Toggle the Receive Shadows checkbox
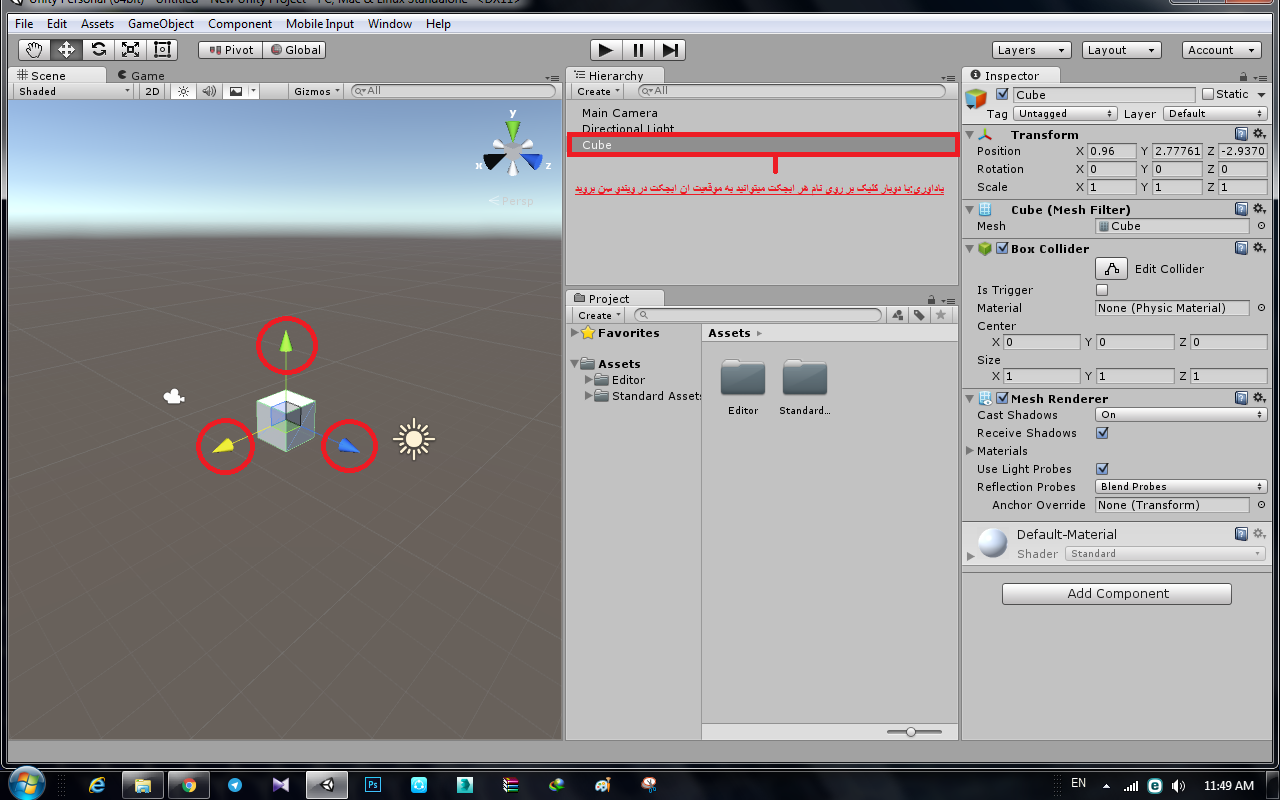The height and width of the screenshot is (800, 1280). [1102, 433]
